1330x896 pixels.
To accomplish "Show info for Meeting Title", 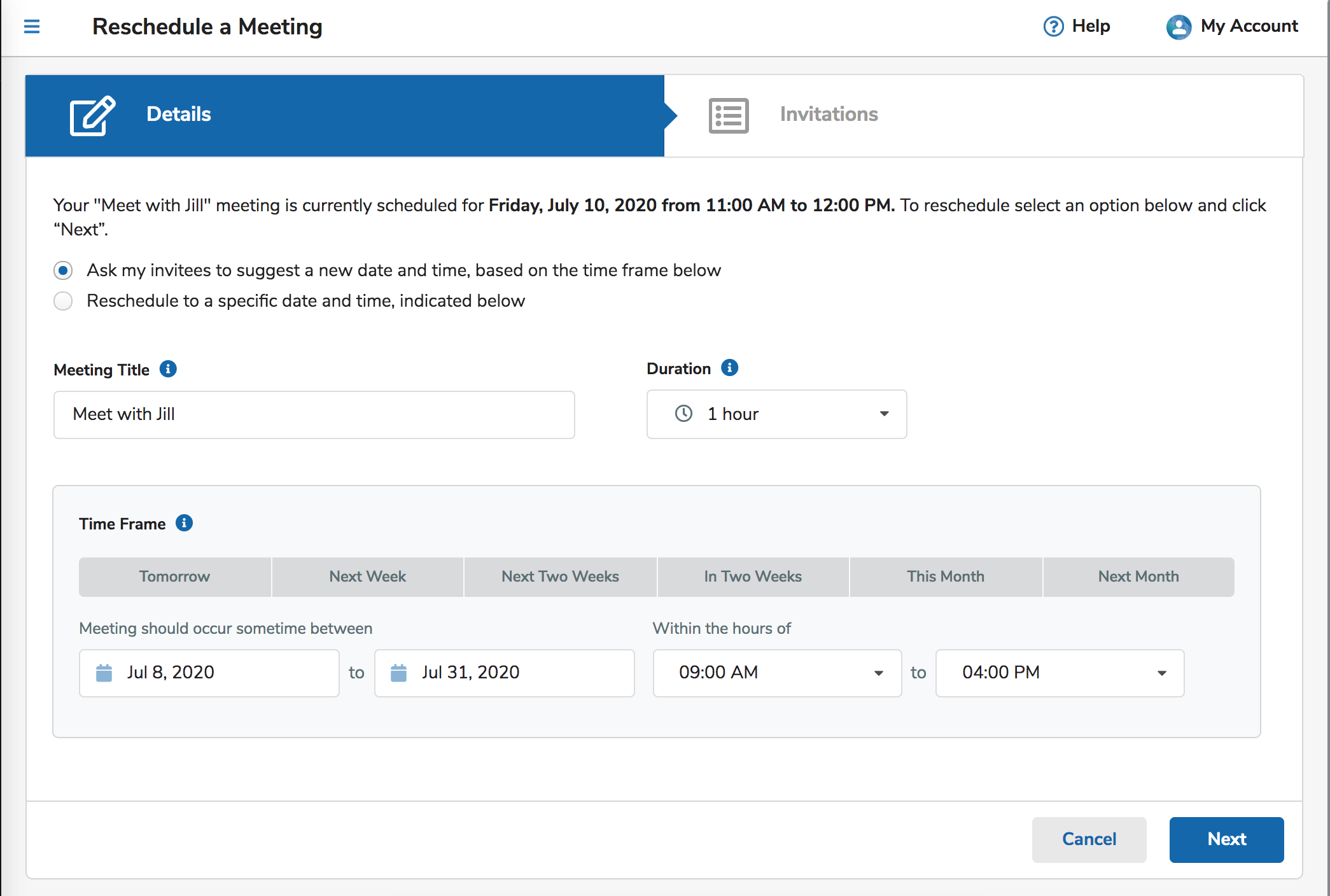I will [168, 369].
